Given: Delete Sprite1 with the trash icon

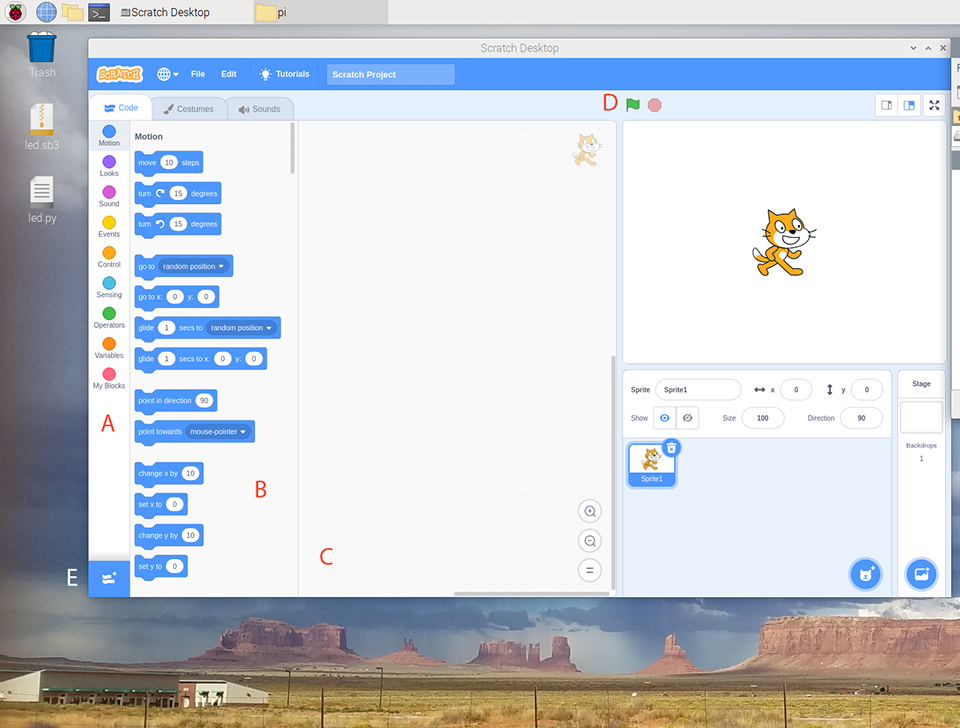Looking at the screenshot, I should tap(672, 448).
